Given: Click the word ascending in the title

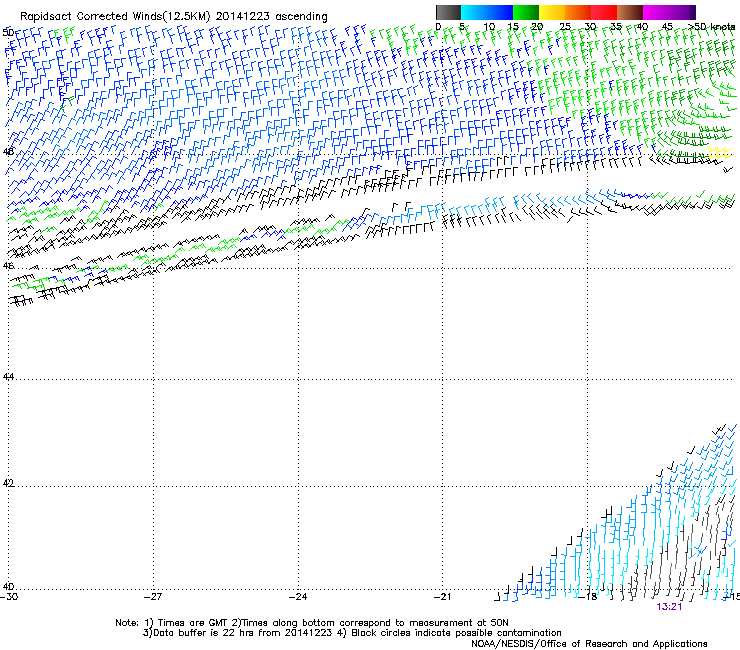Looking at the screenshot, I should click(301, 17).
